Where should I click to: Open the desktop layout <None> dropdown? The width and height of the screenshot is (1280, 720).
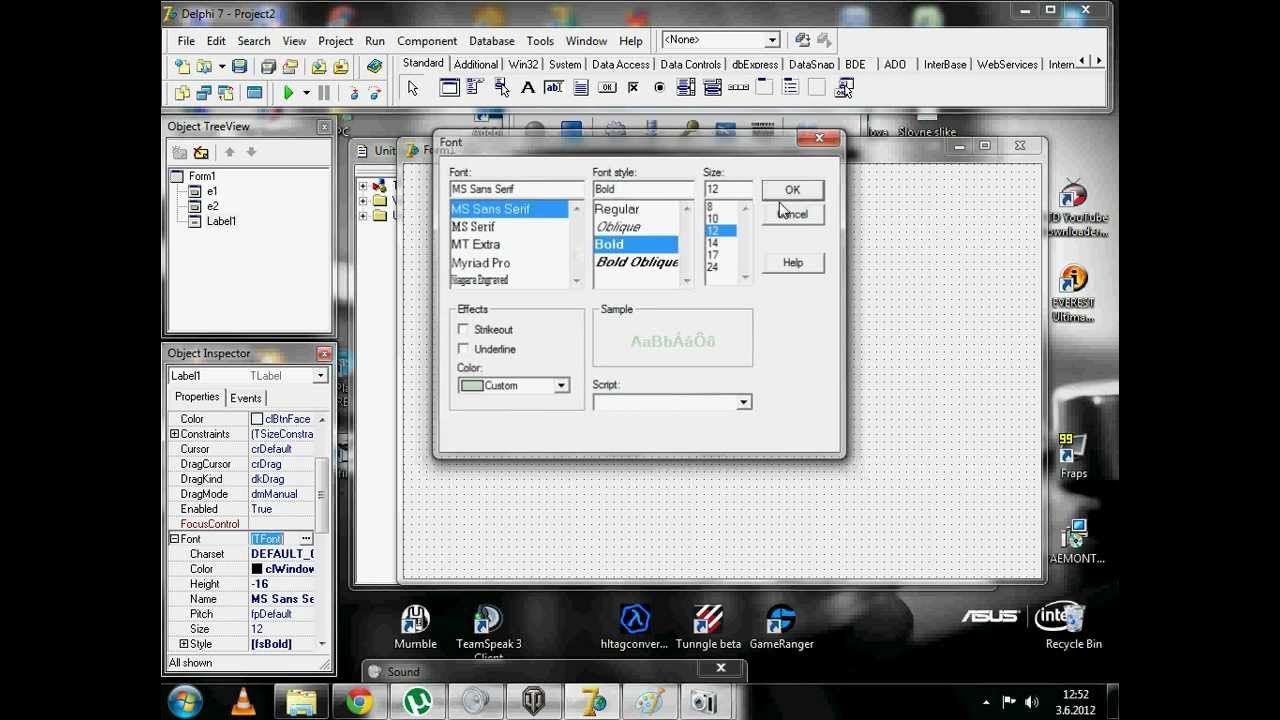(772, 40)
